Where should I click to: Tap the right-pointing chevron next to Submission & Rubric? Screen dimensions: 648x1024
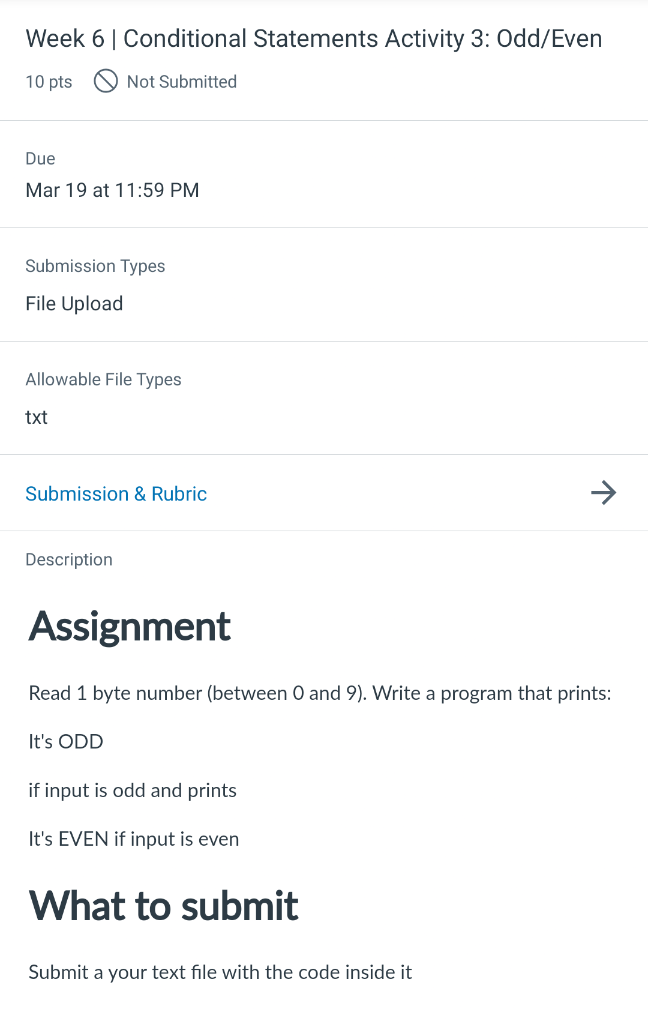pos(604,492)
